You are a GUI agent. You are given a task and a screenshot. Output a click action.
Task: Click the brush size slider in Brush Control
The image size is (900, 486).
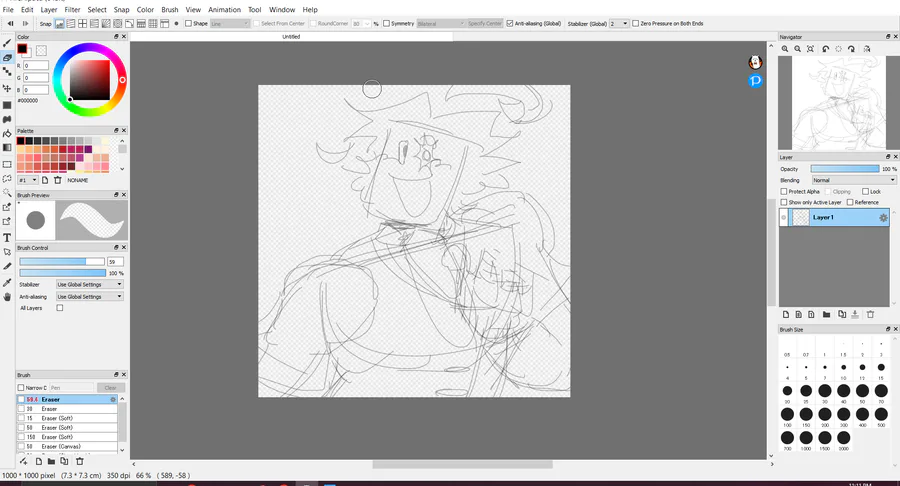pyautogui.click(x=62, y=262)
